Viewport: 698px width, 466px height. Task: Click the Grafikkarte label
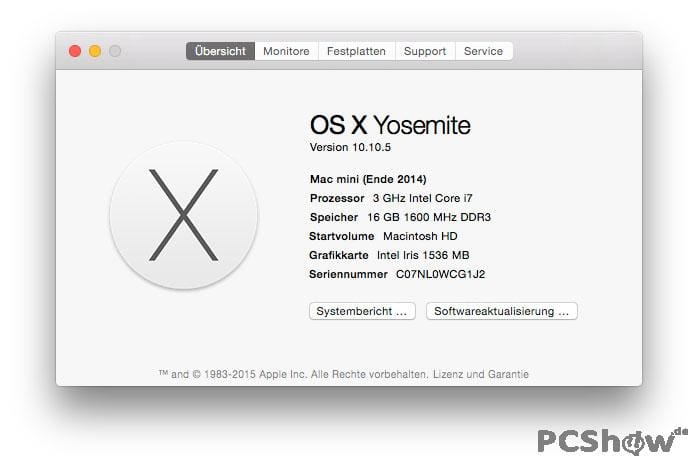[x=339, y=255]
